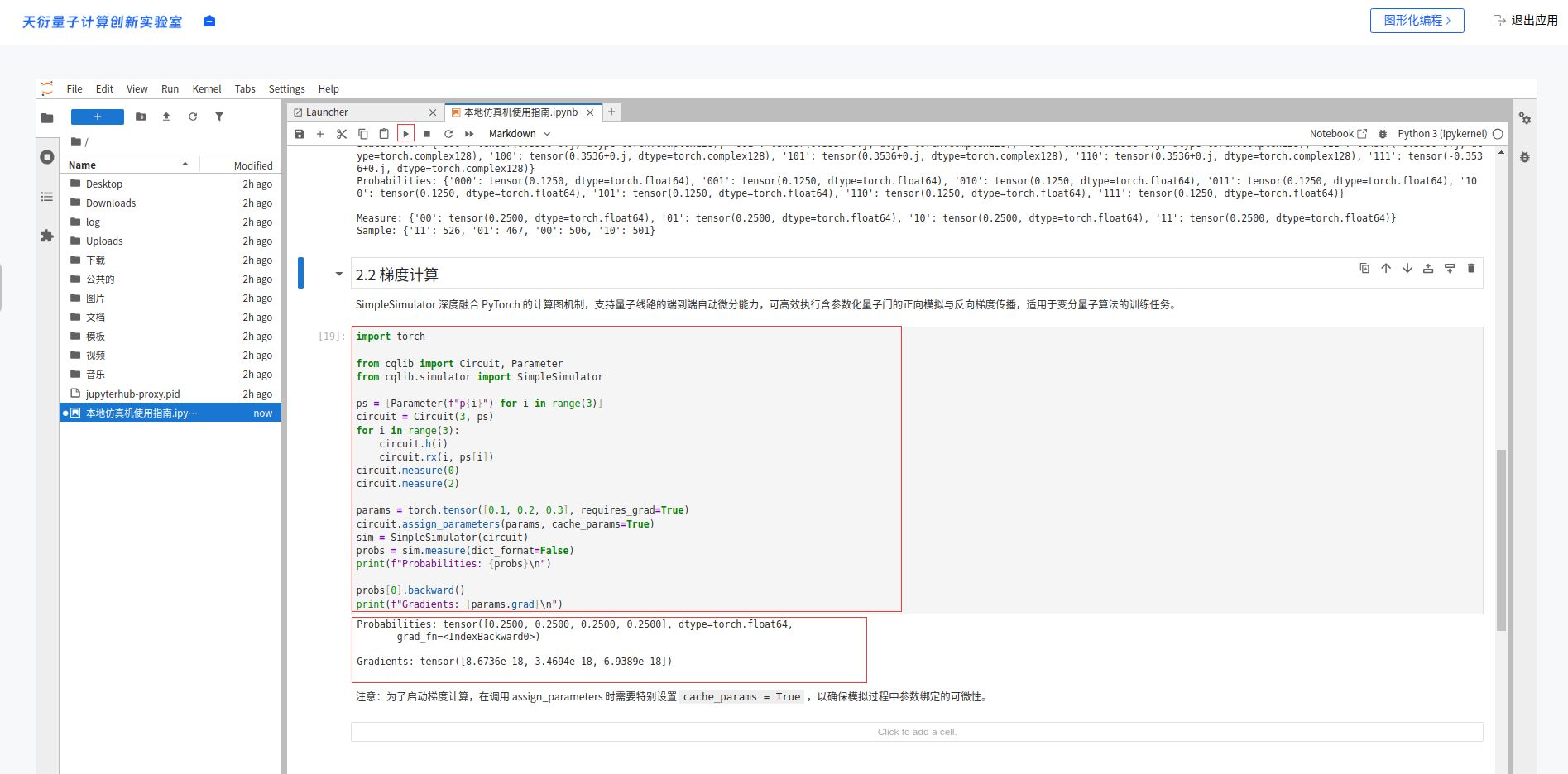Move the cell up with arrow icon

tap(1386, 268)
